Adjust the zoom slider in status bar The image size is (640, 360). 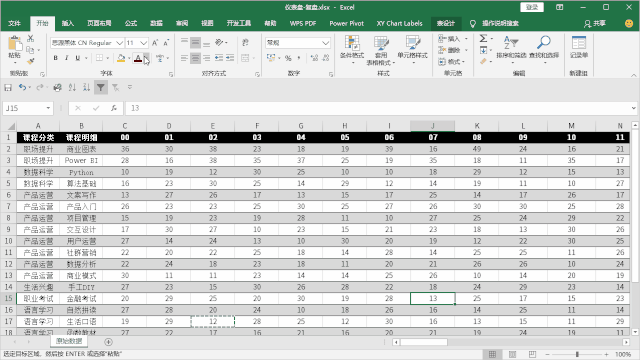click(577, 354)
